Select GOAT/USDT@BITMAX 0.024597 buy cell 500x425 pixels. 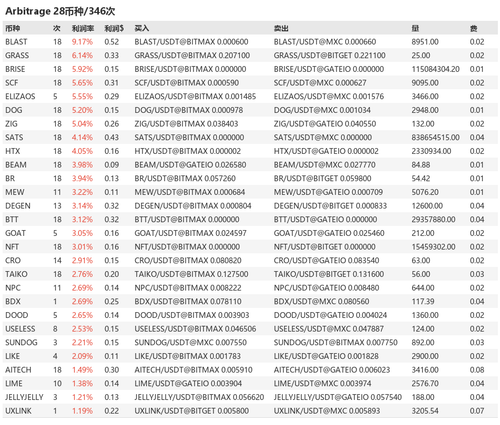[191, 233]
